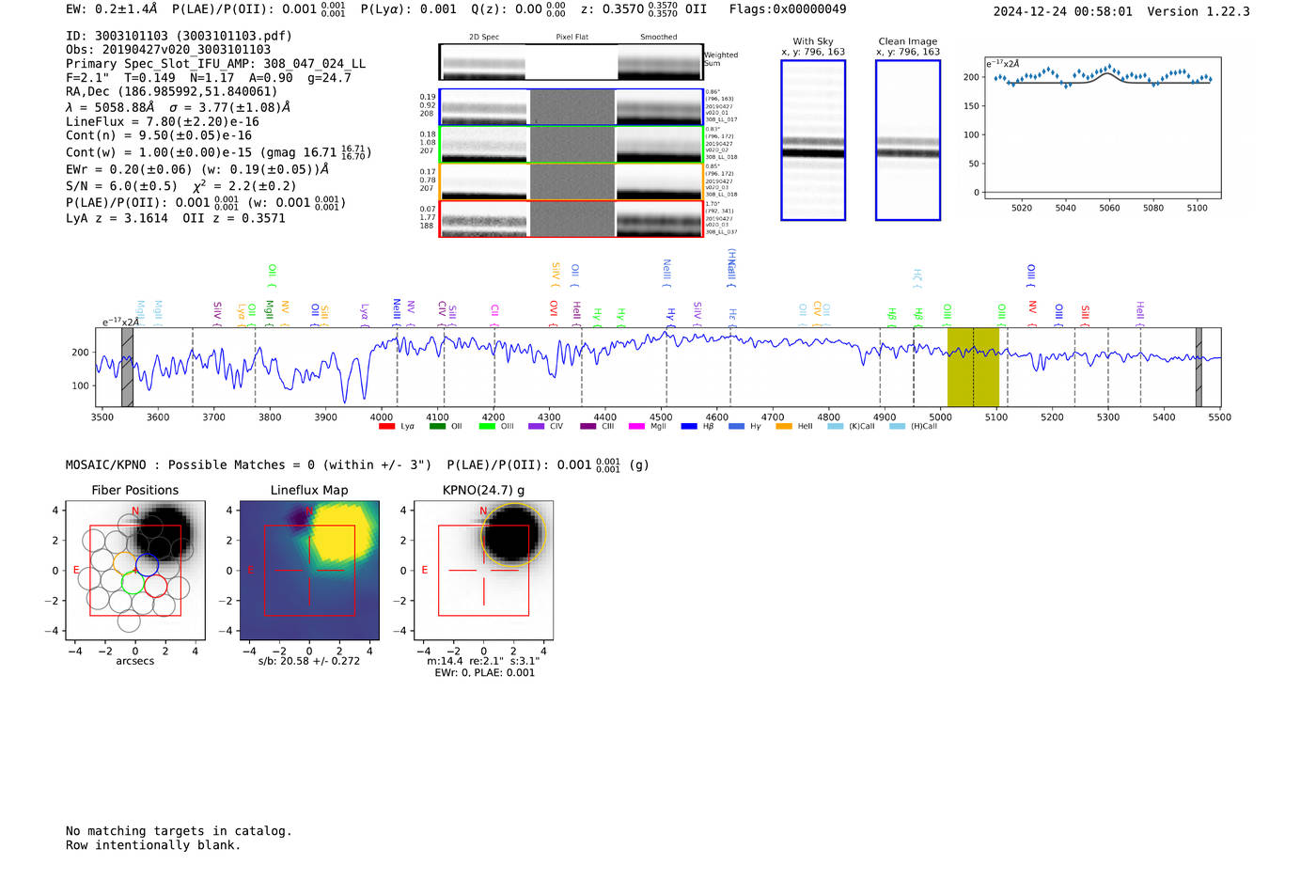Click the s/b: 20.58 +/- 0.272 caption
This screenshot has width=1316, height=896.
click(x=309, y=661)
